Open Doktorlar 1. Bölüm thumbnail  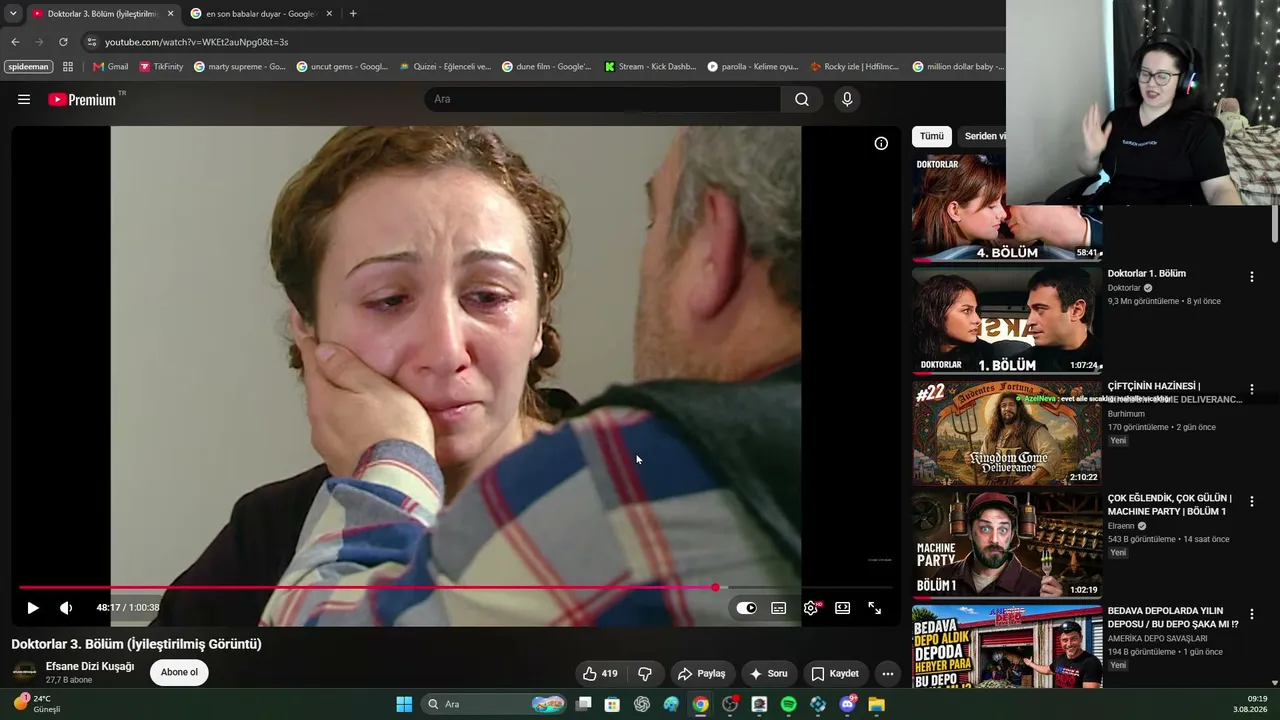tap(1007, 320)
